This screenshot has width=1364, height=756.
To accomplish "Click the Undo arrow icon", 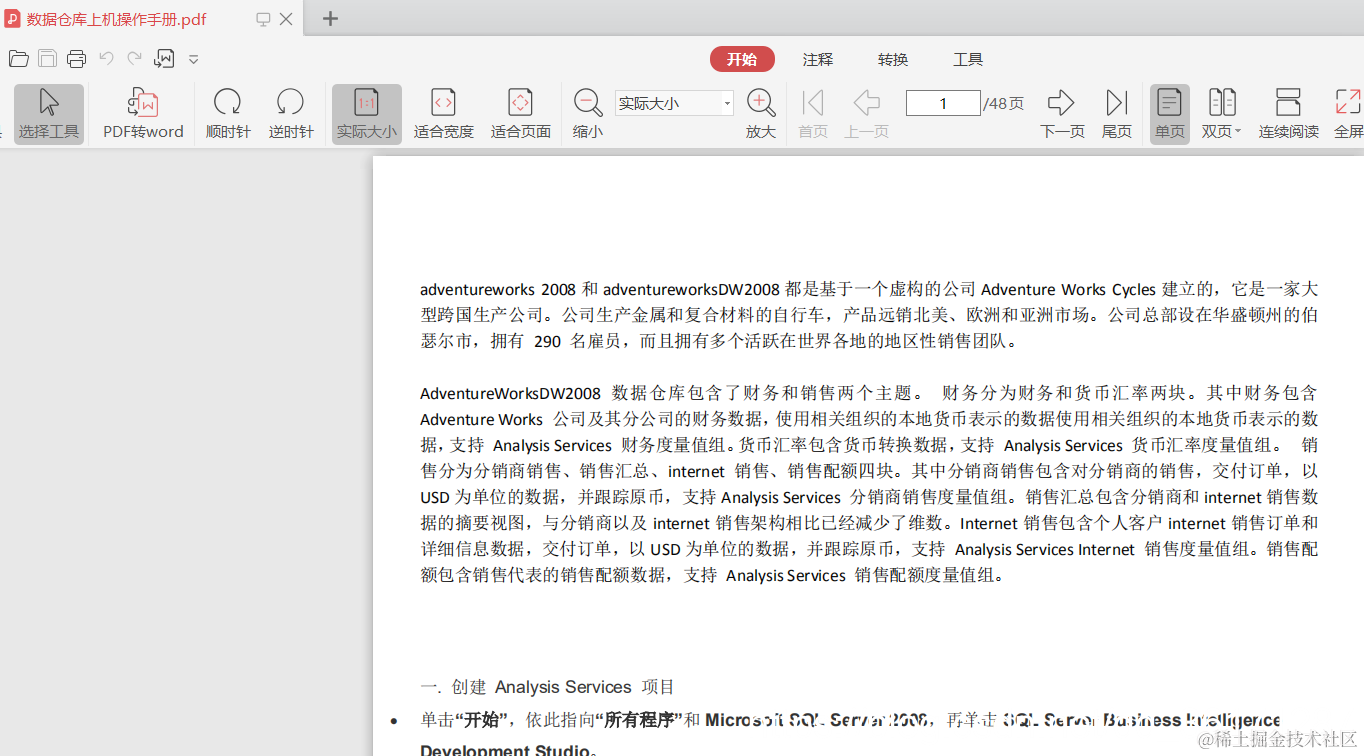I will [x=107, y=59].
